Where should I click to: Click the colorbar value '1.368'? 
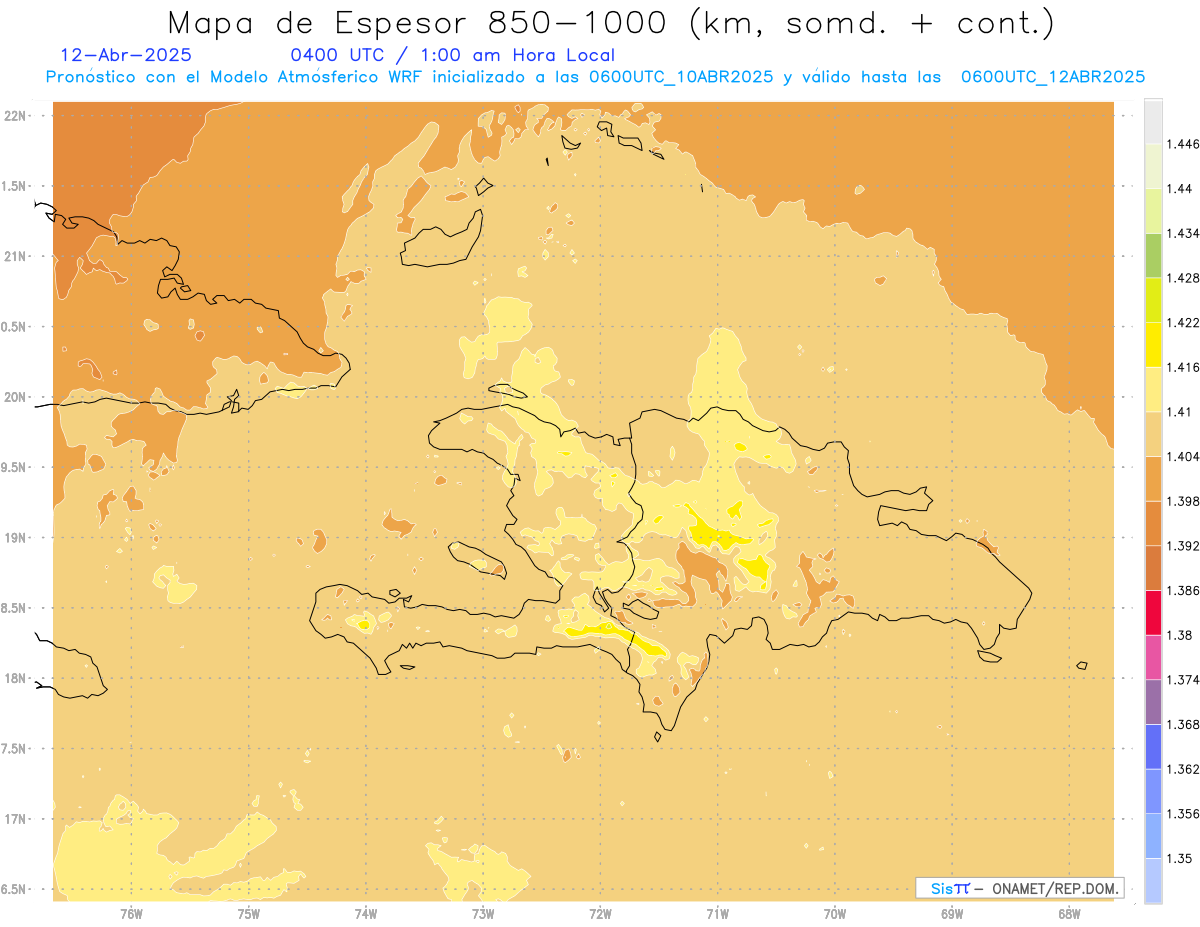click(1184, 724)
